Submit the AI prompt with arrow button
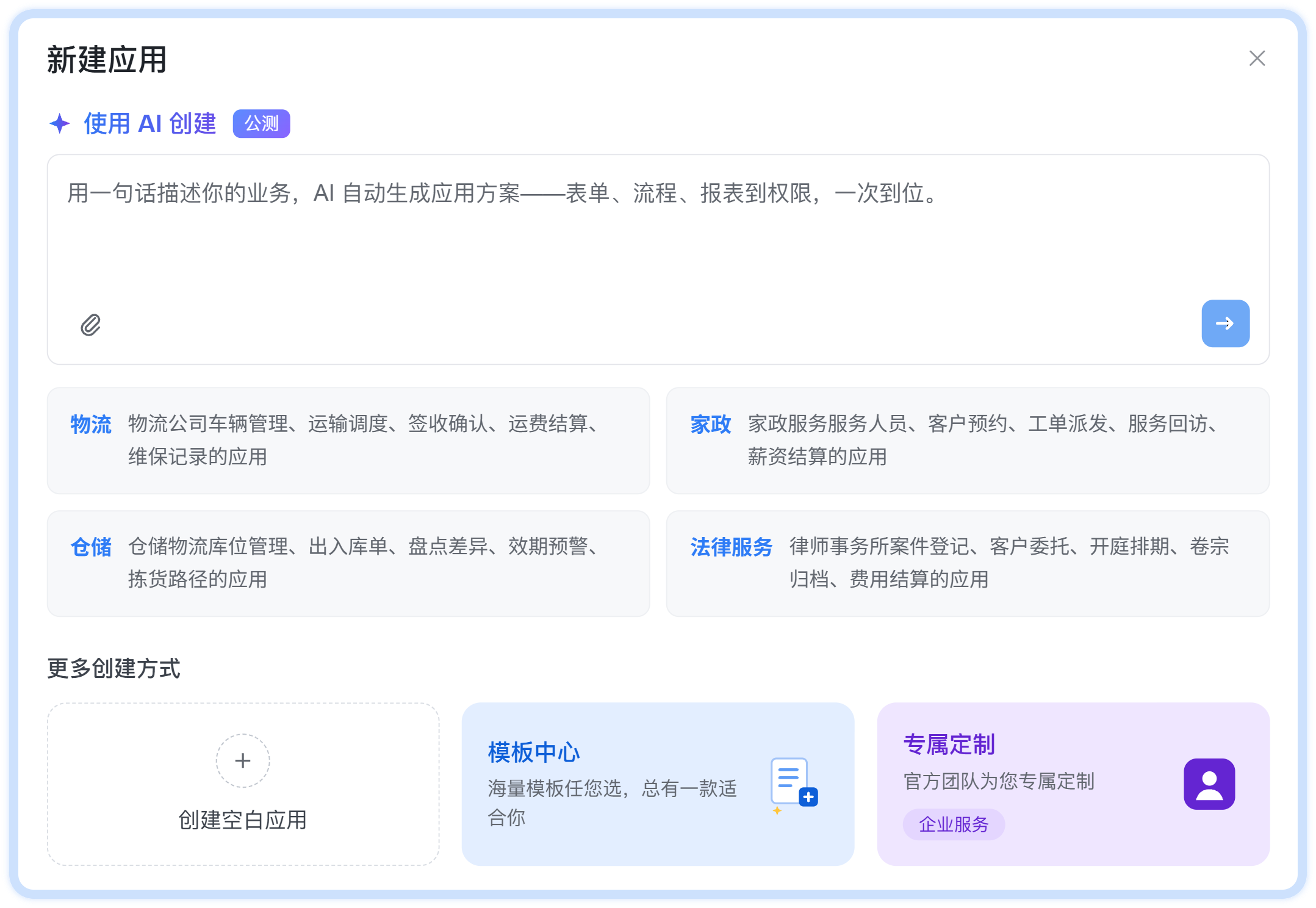The width and height of the screenshot is (1316, 908). pos(1225,323)
